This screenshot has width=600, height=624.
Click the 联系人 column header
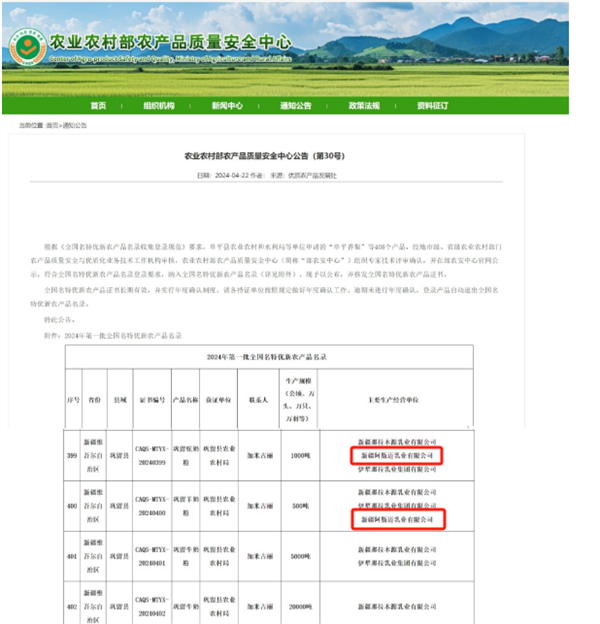click(258, 400)
